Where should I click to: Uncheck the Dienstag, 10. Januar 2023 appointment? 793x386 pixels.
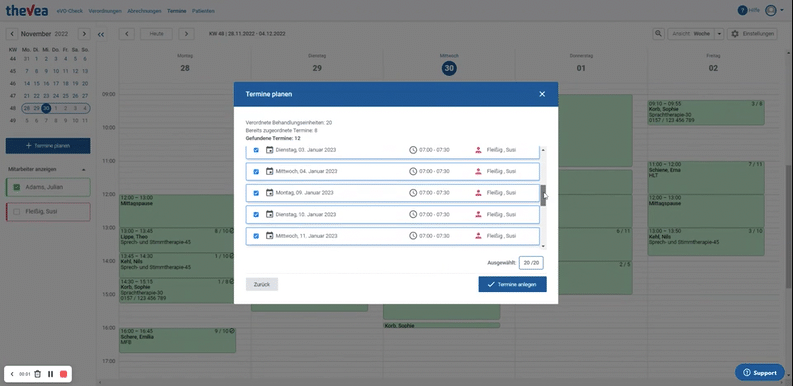[256, 215]
